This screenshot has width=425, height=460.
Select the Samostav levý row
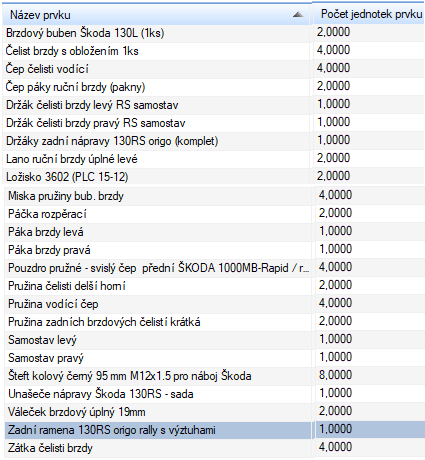[215, 340]
